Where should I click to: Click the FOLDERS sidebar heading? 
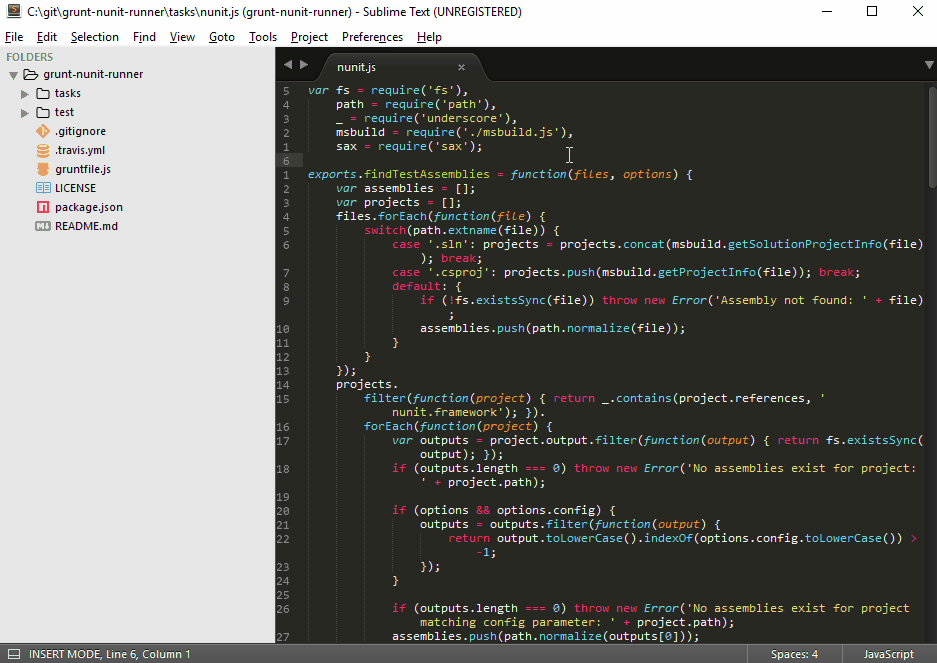pos(30,57)
